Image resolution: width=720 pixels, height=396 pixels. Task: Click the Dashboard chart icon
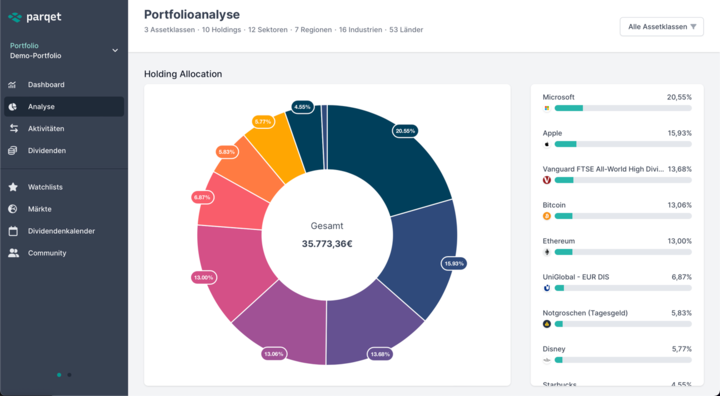pyautogui.click(x=12, y=85)
